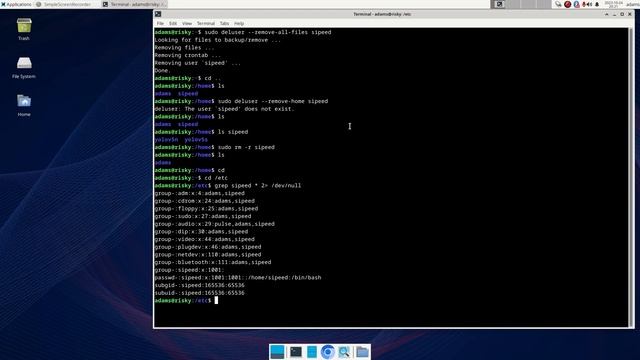Open the Home folder desktop icon
Screen dimensions: 640x360
click(24, 105)
